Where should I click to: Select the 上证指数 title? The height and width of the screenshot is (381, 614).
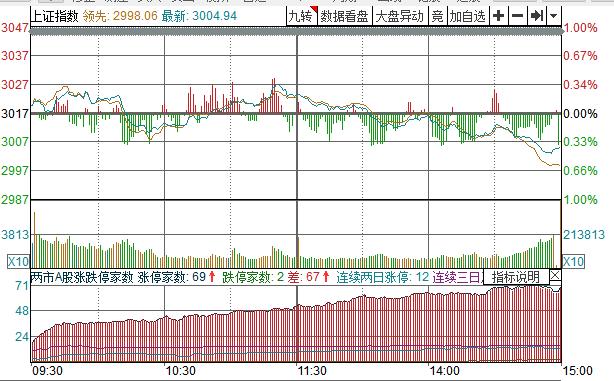pos(54,16)
